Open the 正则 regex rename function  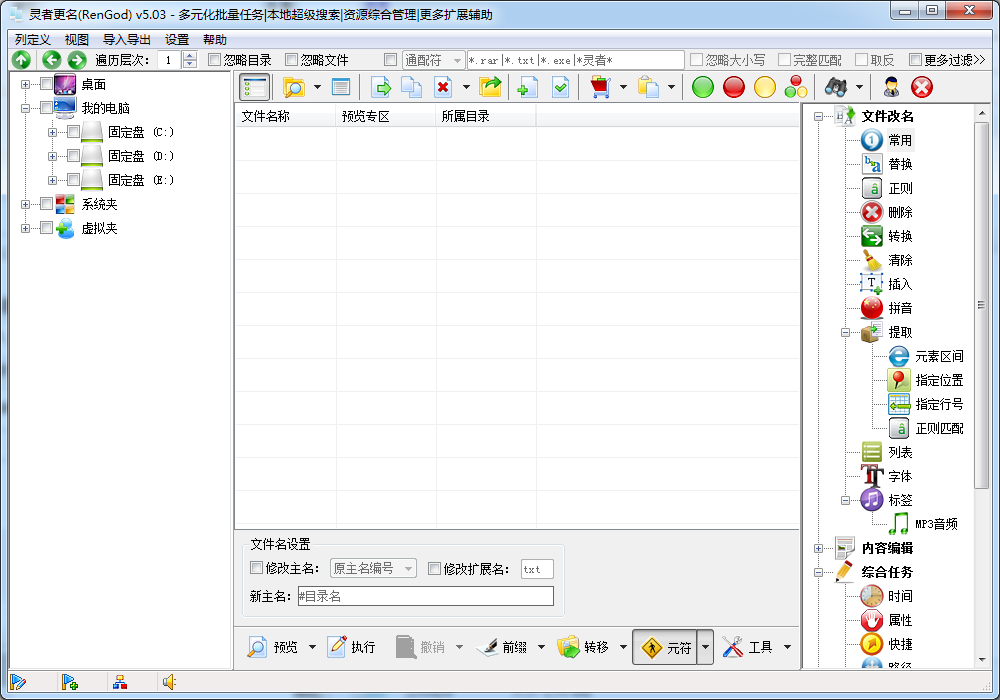coord(898,187)
